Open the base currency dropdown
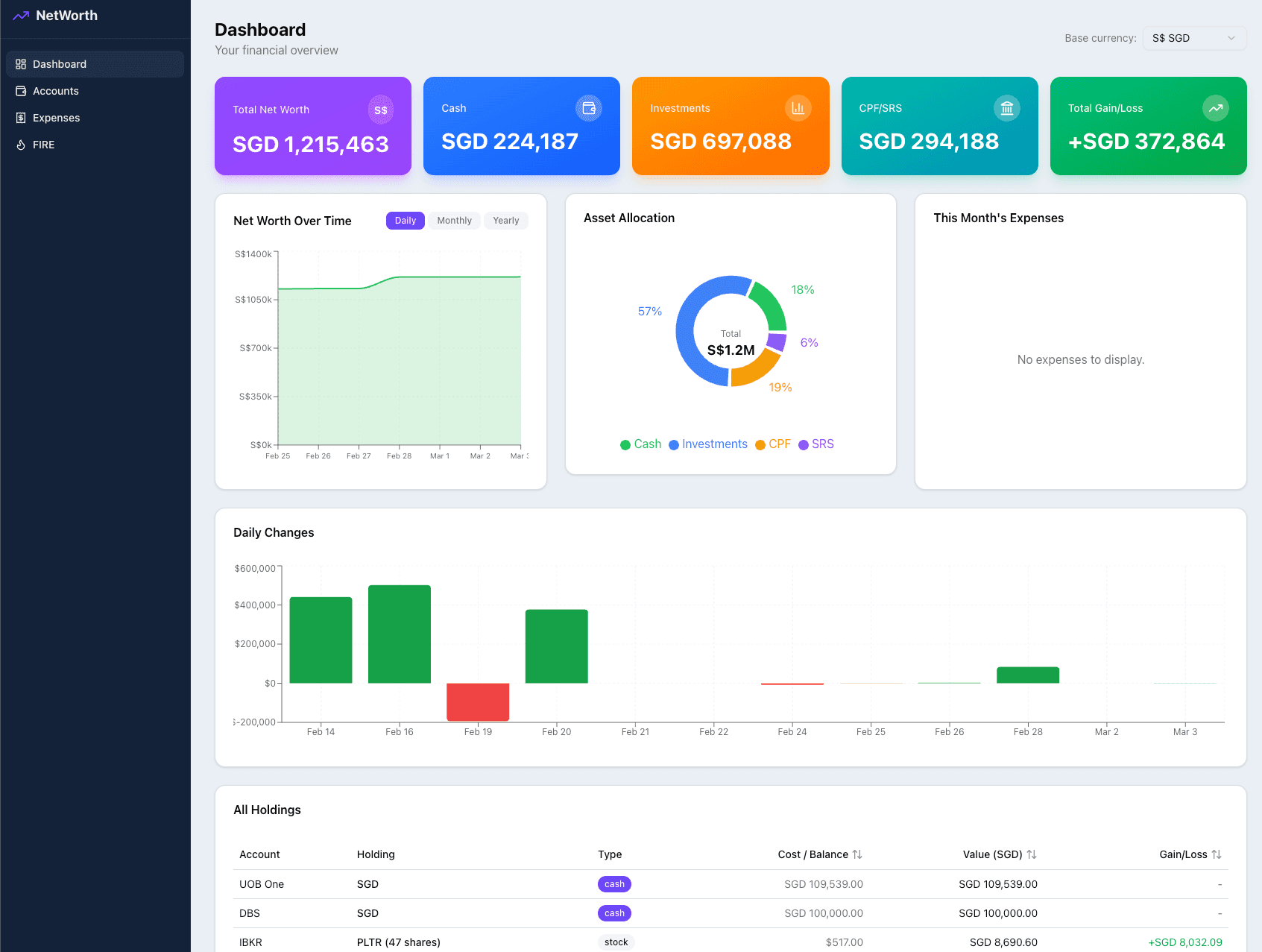The width and height of the screenshot is (1262, 952). tap(1194, 37)
